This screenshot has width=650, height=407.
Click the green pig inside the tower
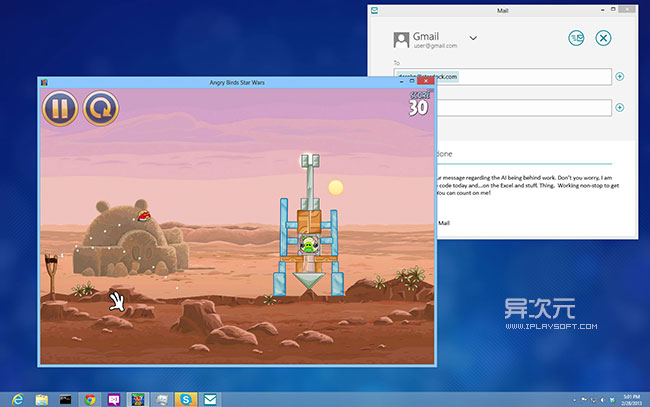[x=308, y=245]
